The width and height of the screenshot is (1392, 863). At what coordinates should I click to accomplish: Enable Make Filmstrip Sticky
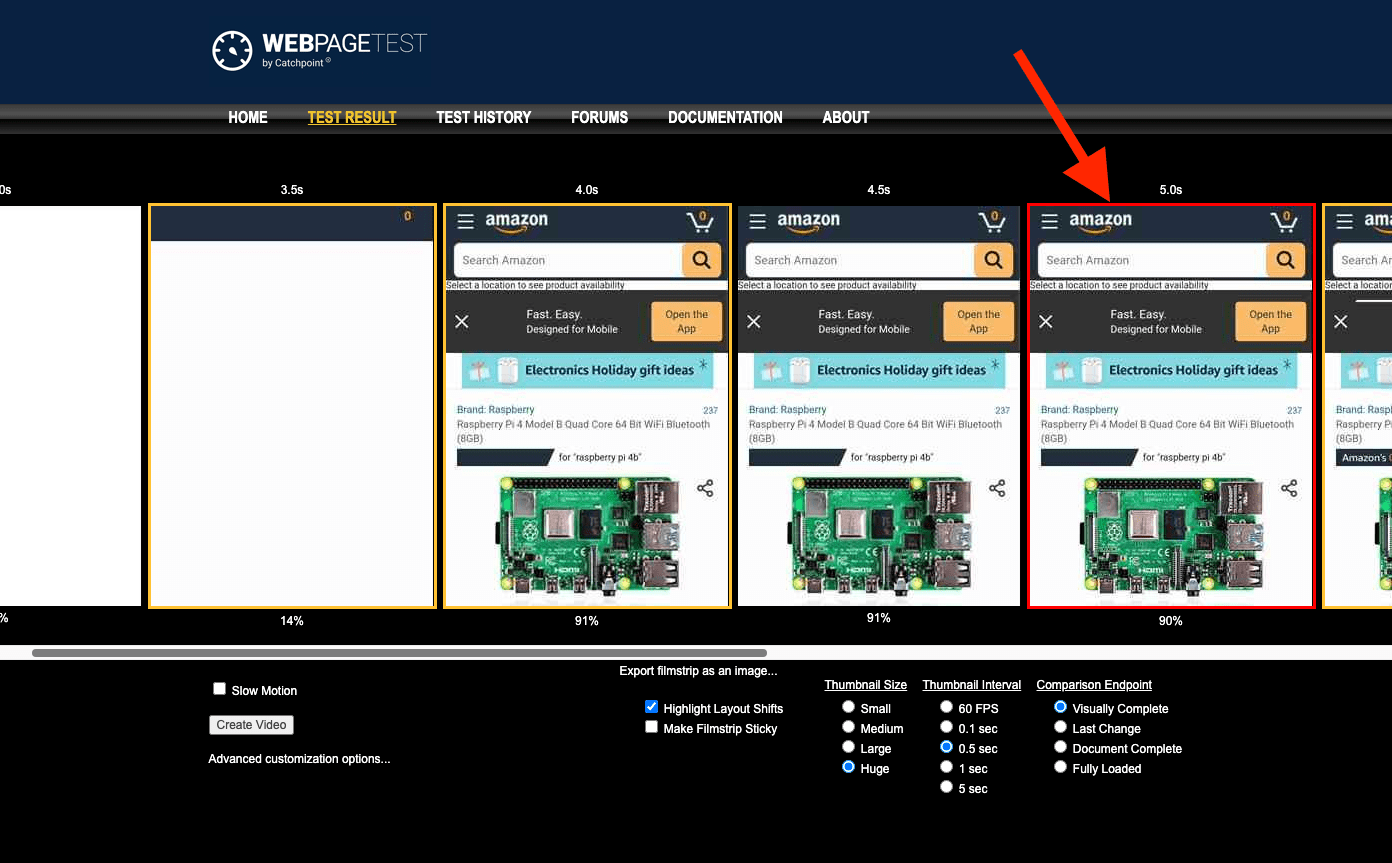click(x=652, y=727)
